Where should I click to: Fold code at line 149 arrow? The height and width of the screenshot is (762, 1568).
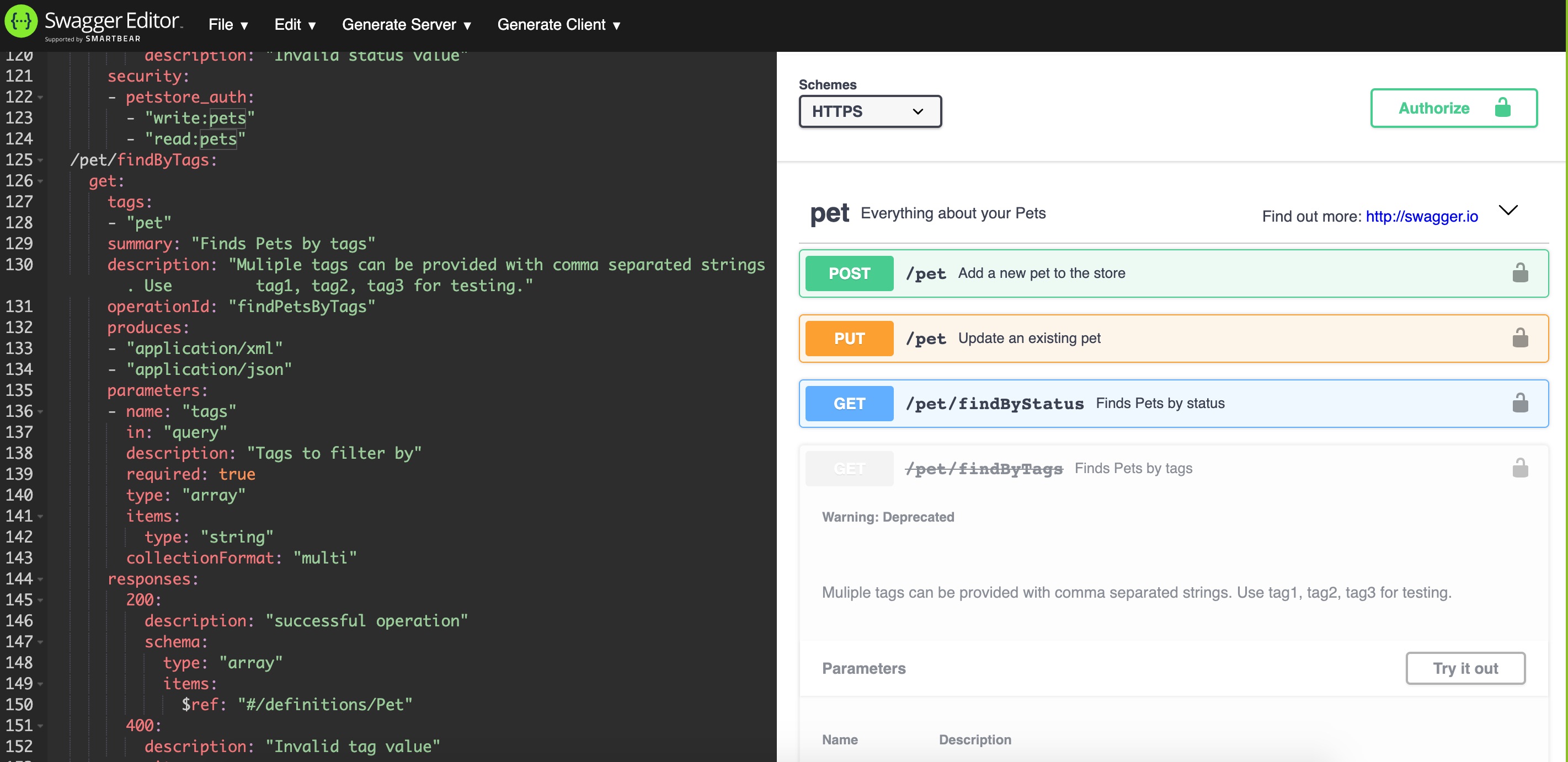(x=40, y=684)
